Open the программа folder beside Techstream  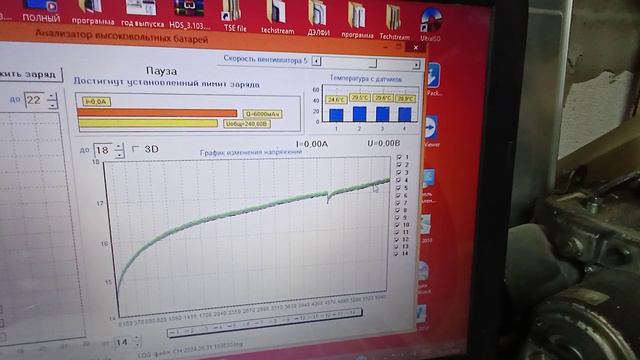[357, 20]
